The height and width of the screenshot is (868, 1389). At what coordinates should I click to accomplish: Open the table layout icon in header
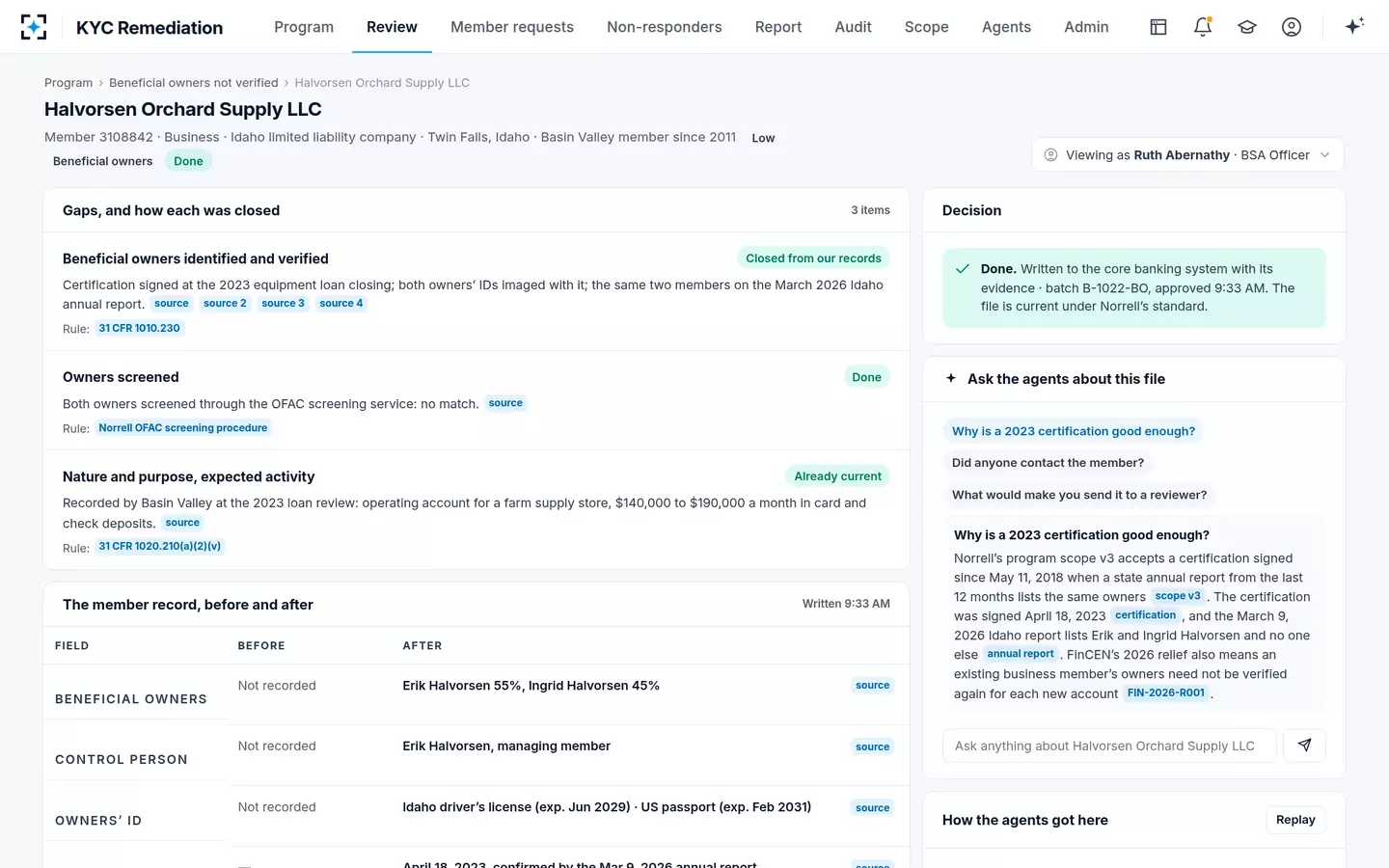pyautogui.click(x=1158, y=27)
